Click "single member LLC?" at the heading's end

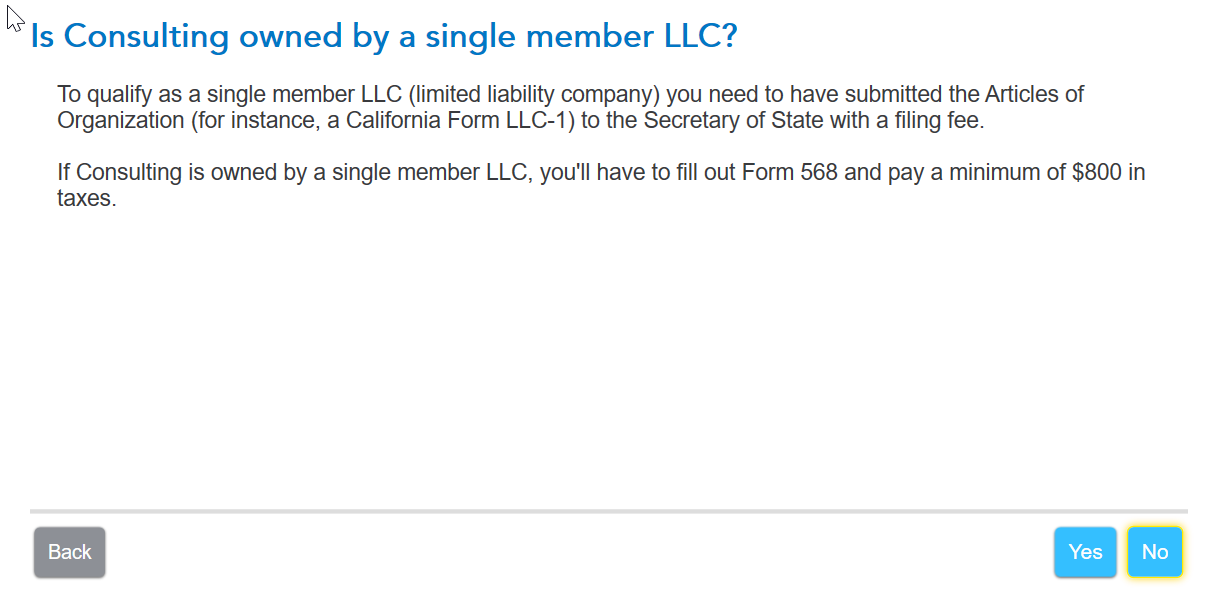[x=582, y=37]
